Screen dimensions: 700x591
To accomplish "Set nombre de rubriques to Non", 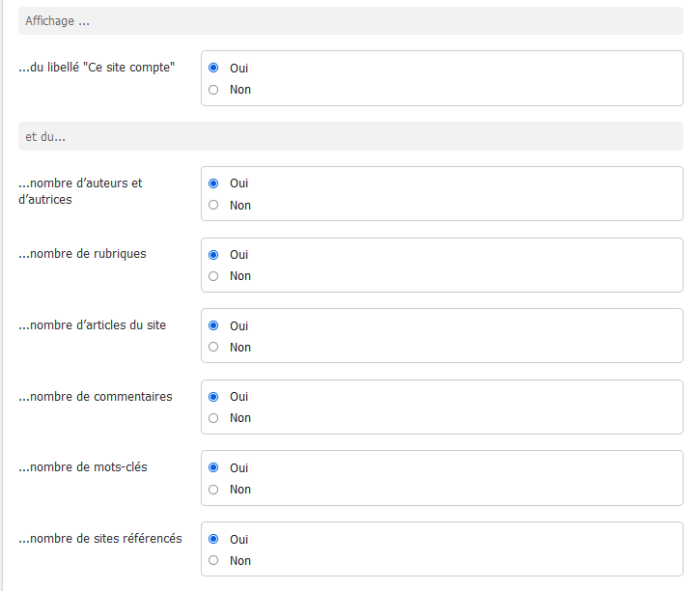I will (x=214, y=276).
